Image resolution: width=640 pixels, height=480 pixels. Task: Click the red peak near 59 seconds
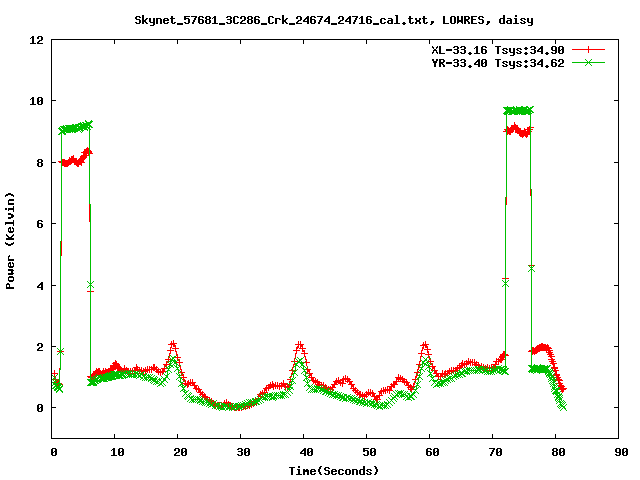coord(425,346)
